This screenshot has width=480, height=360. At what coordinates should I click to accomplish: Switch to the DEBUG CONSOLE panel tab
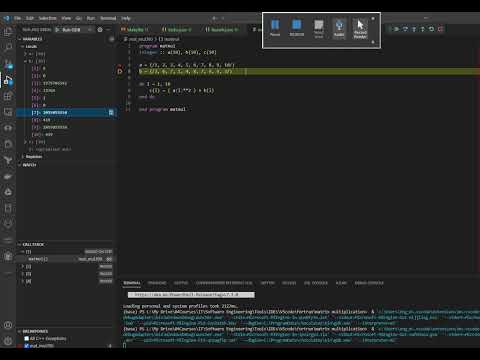pos(369,283)
